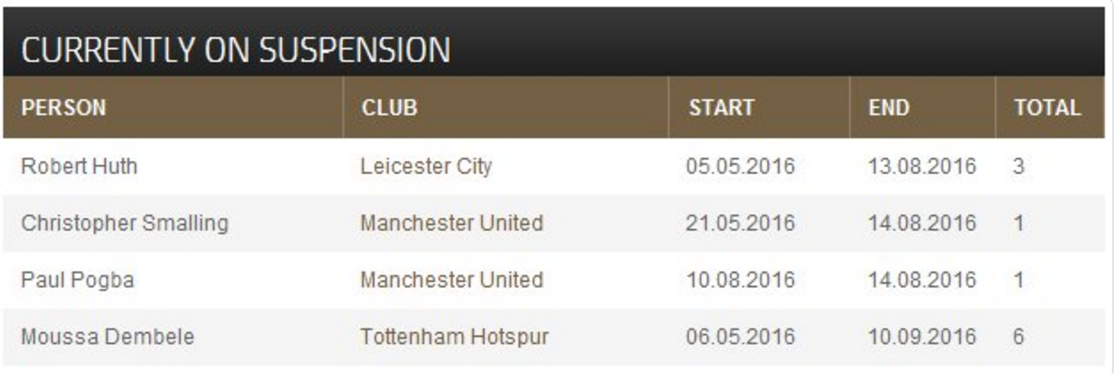Click the TOTAL column header
1114x374 pixels.
coord(1047,107)
